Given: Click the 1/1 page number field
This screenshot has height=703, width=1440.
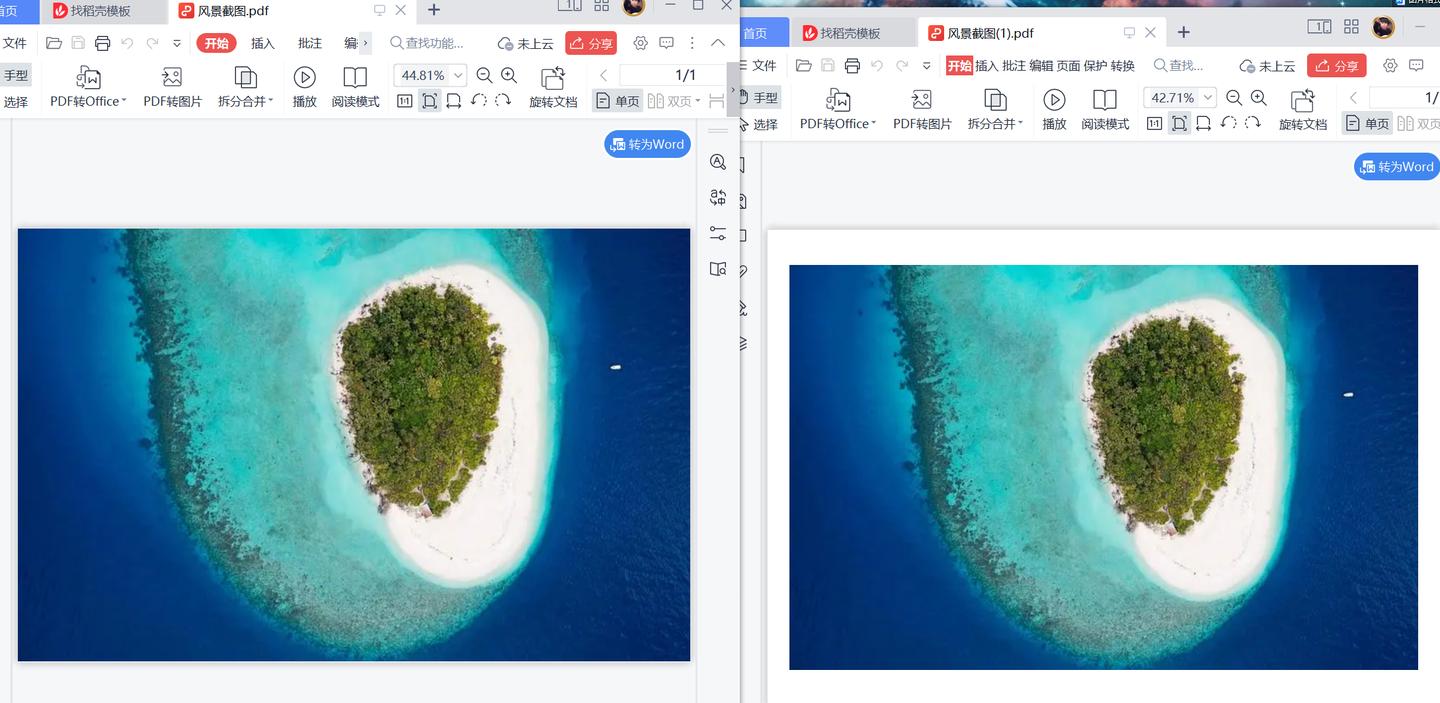Looking at the screenshot, I should (672, 75).
